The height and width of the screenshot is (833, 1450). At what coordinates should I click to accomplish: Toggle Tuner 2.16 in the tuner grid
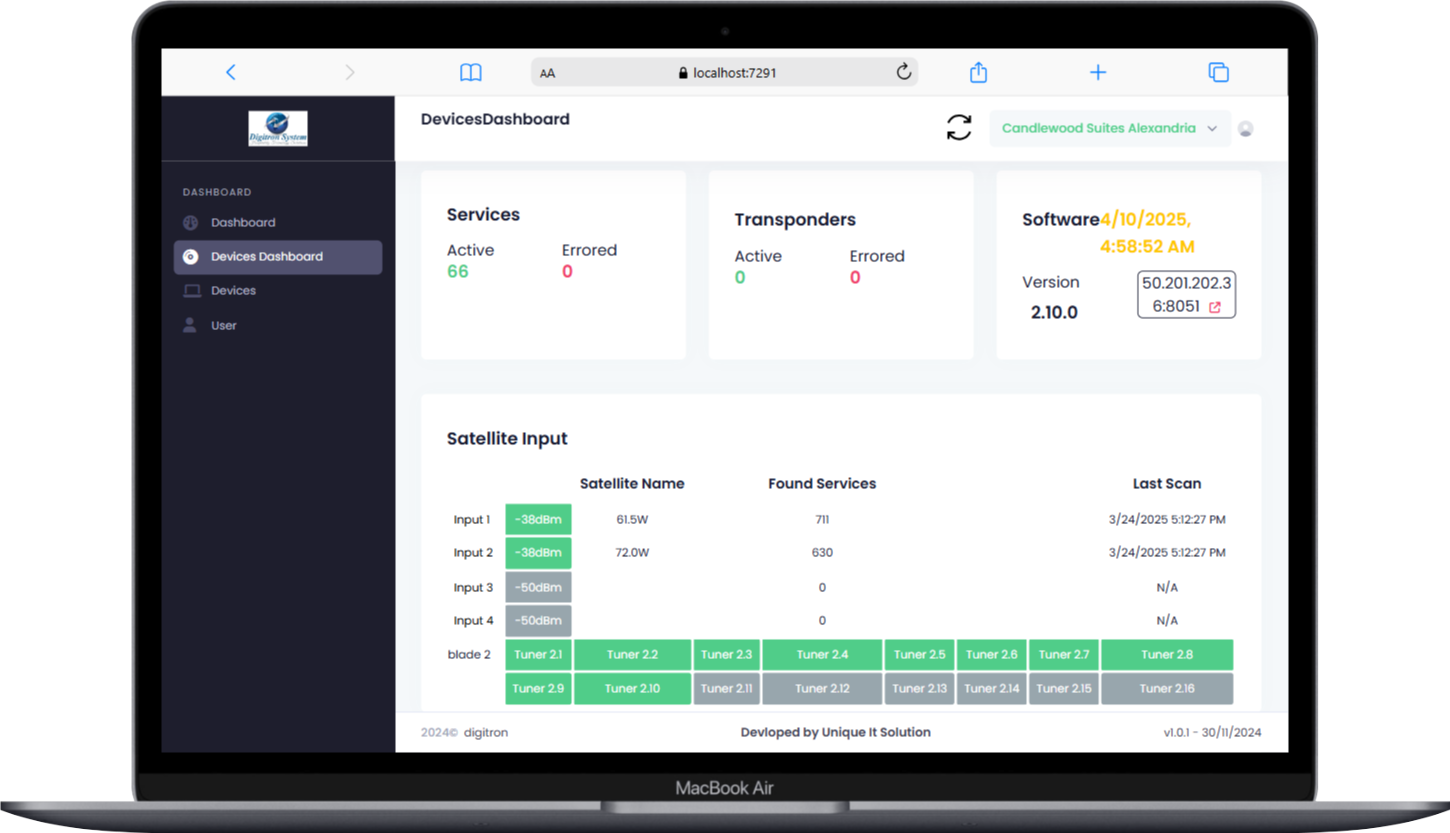pyautogui.click(x=1166, y=688)
